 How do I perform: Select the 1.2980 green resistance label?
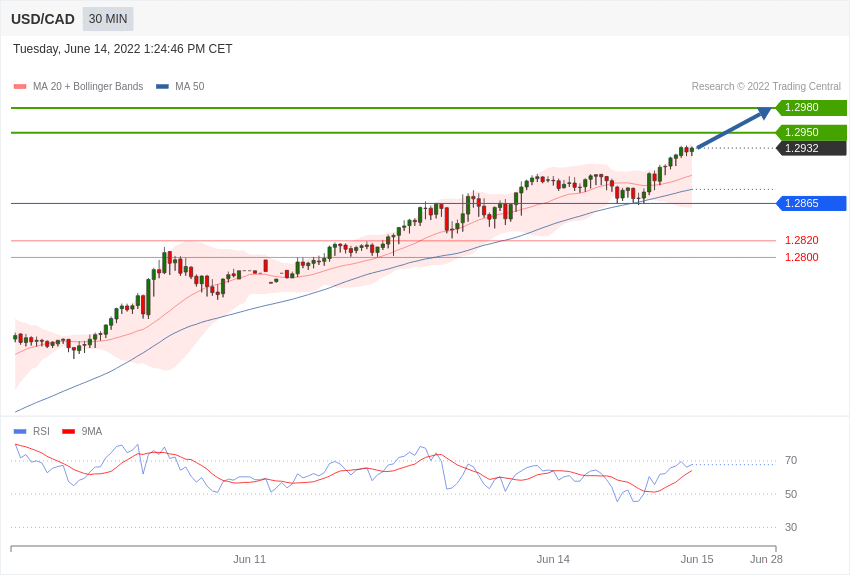[811, 108]
